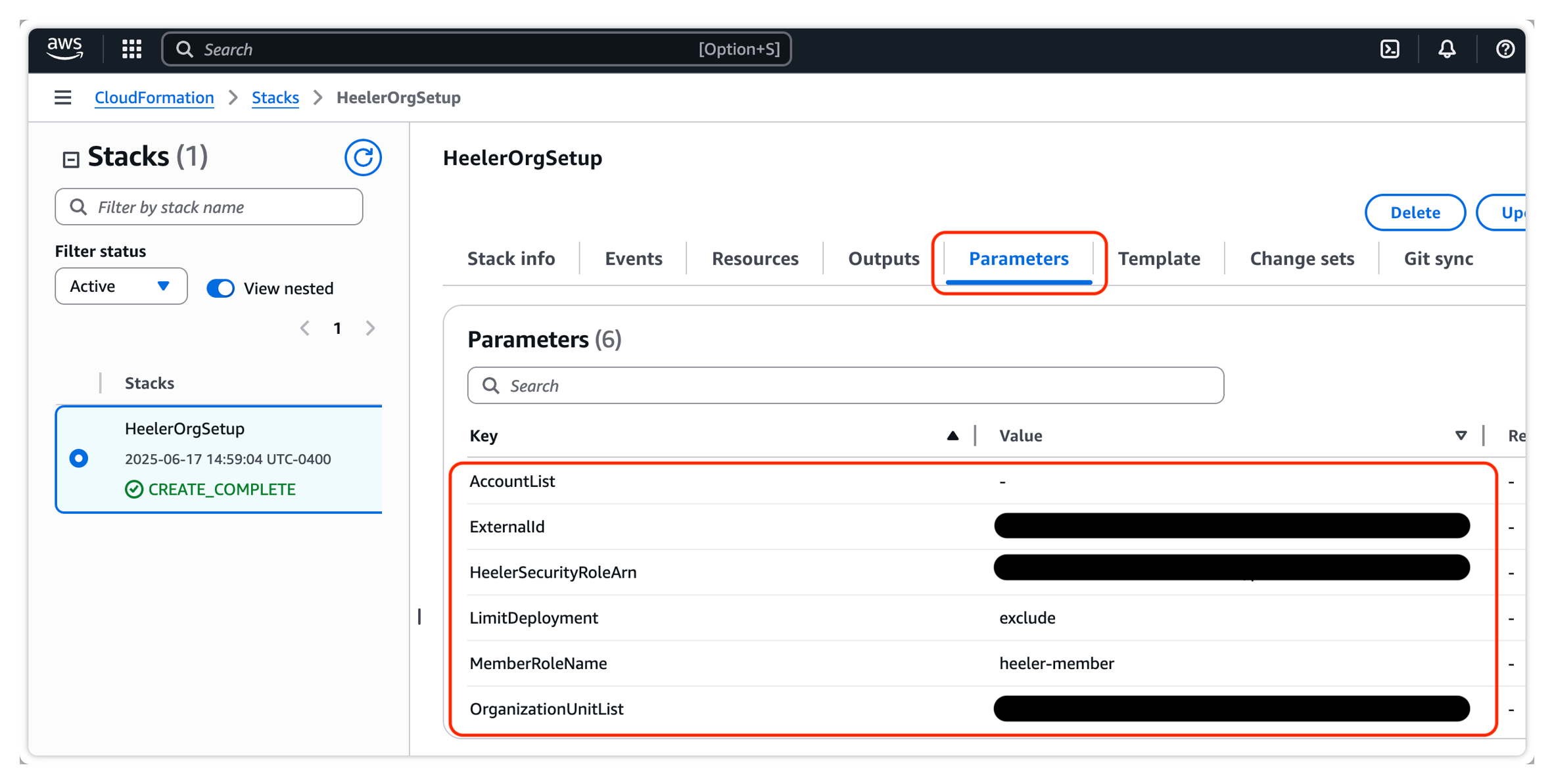Select the Parameters tab
The image size is (1554, 784).
(1018, 259)
